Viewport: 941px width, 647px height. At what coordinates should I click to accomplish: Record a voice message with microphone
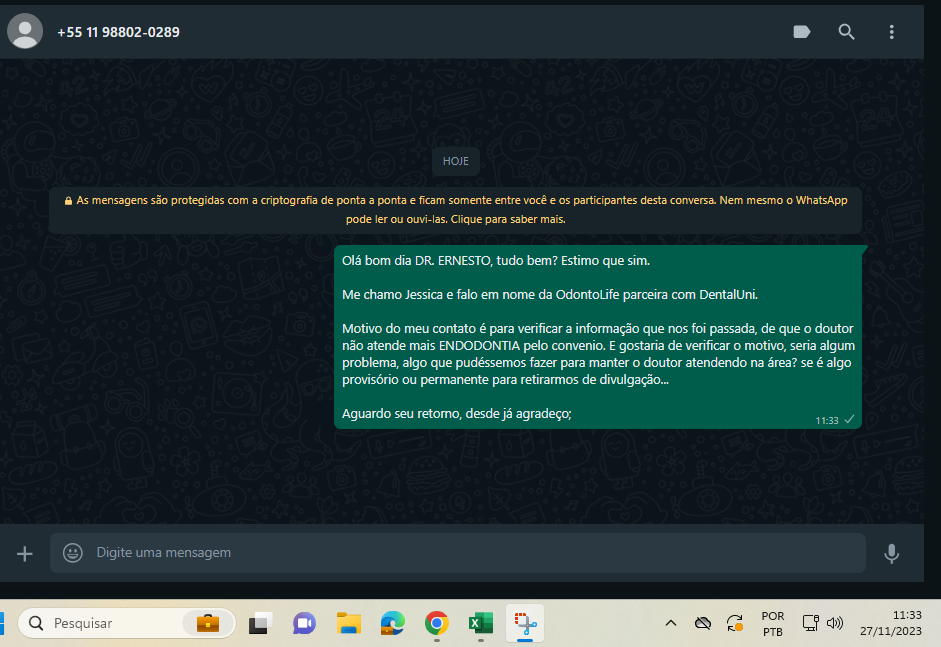[x=892, y=553]
